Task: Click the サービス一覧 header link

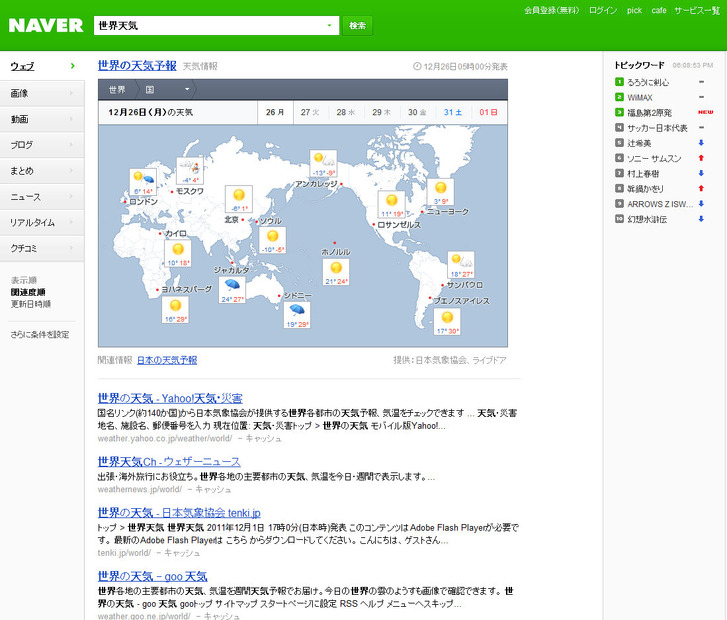Action: [697, 10]
